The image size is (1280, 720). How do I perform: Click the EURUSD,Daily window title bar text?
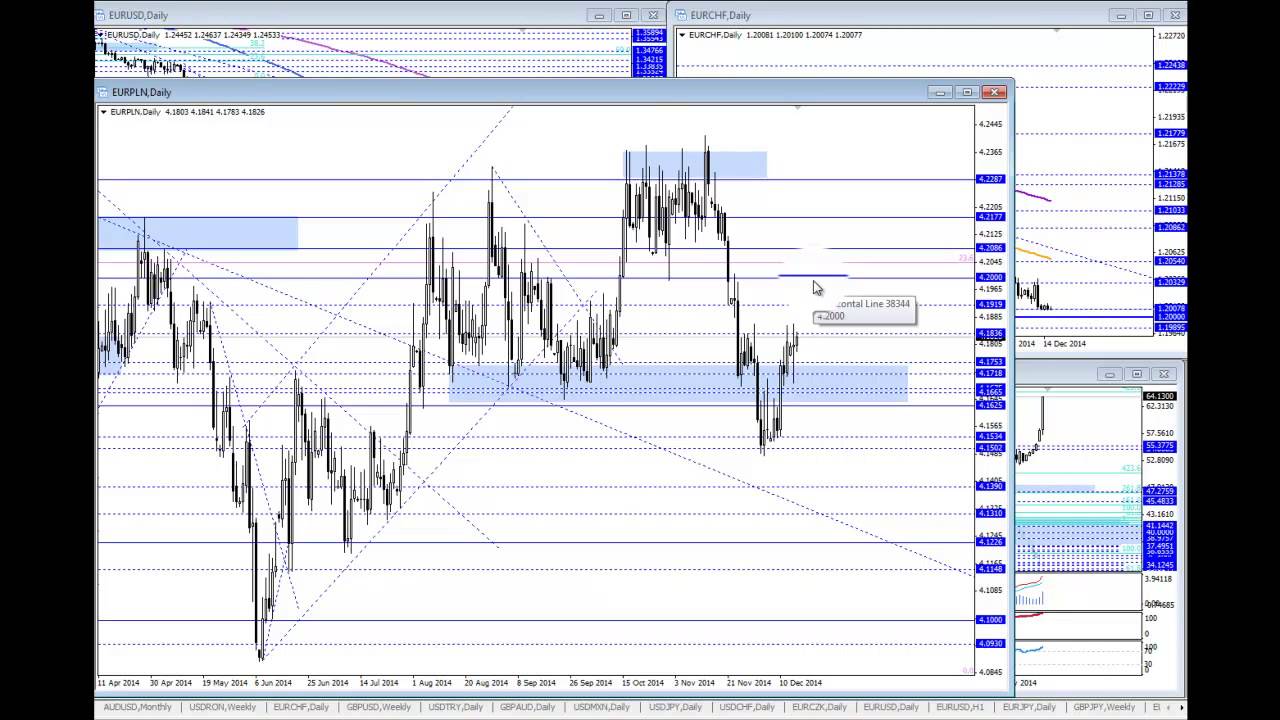pyautogui.click(x=139, y=15)
